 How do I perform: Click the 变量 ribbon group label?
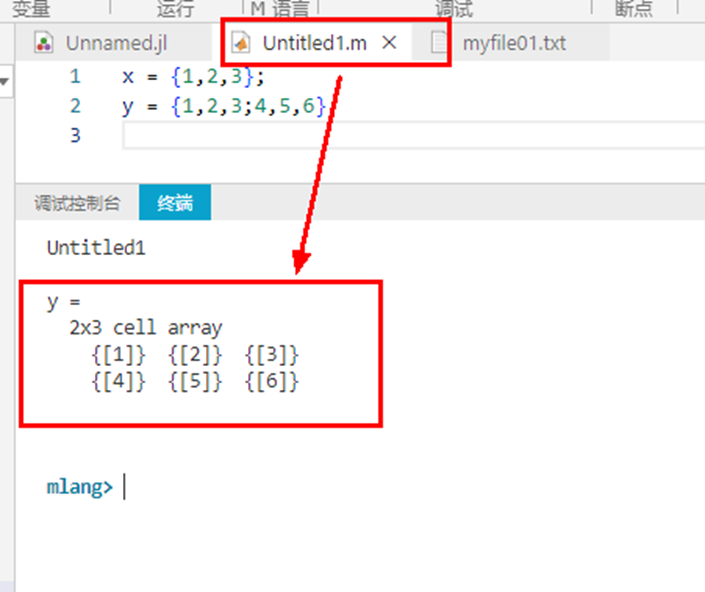click(31, 9)
